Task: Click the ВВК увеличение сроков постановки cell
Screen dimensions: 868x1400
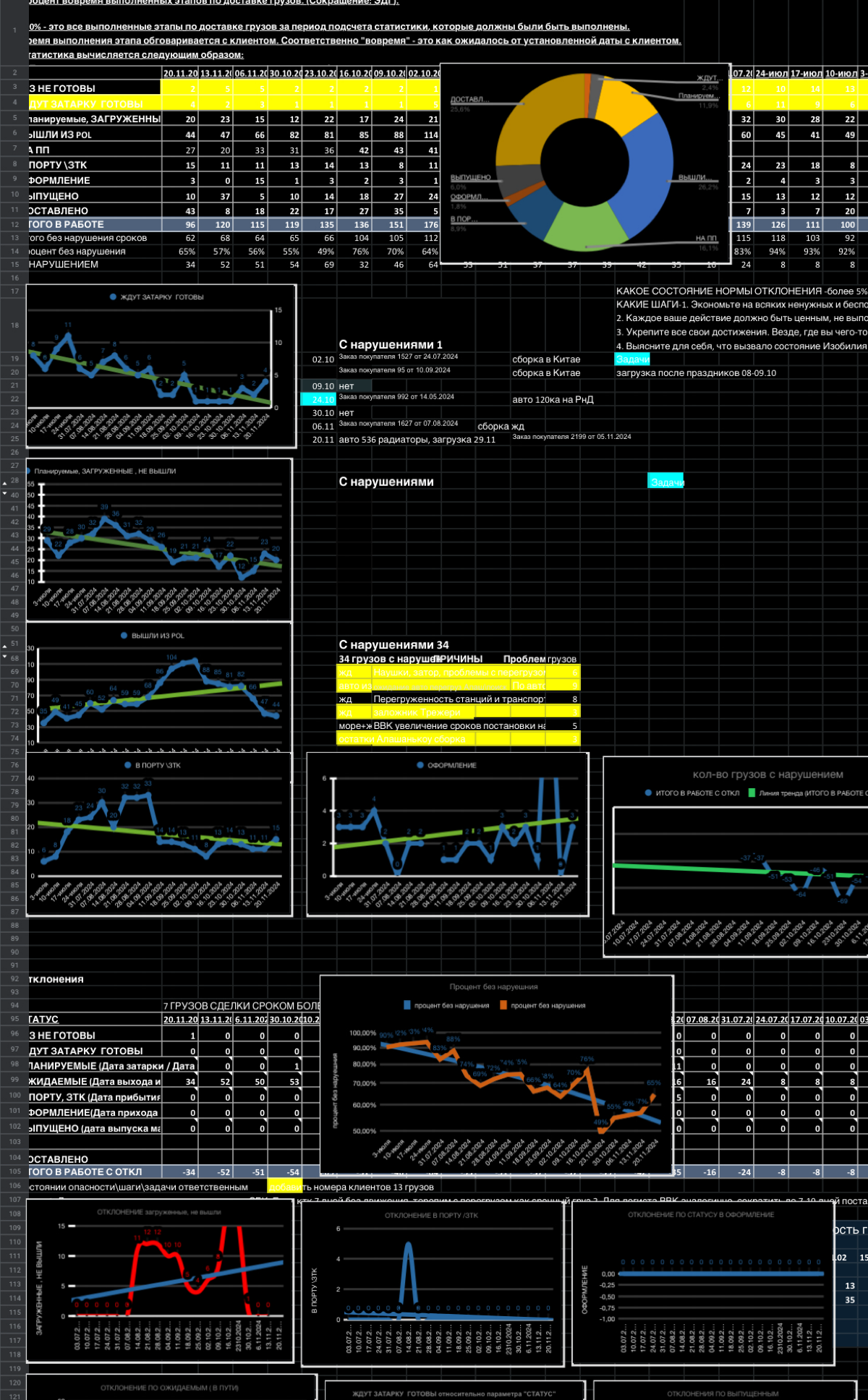Action: pyautogui.click(x=459, y=726)
